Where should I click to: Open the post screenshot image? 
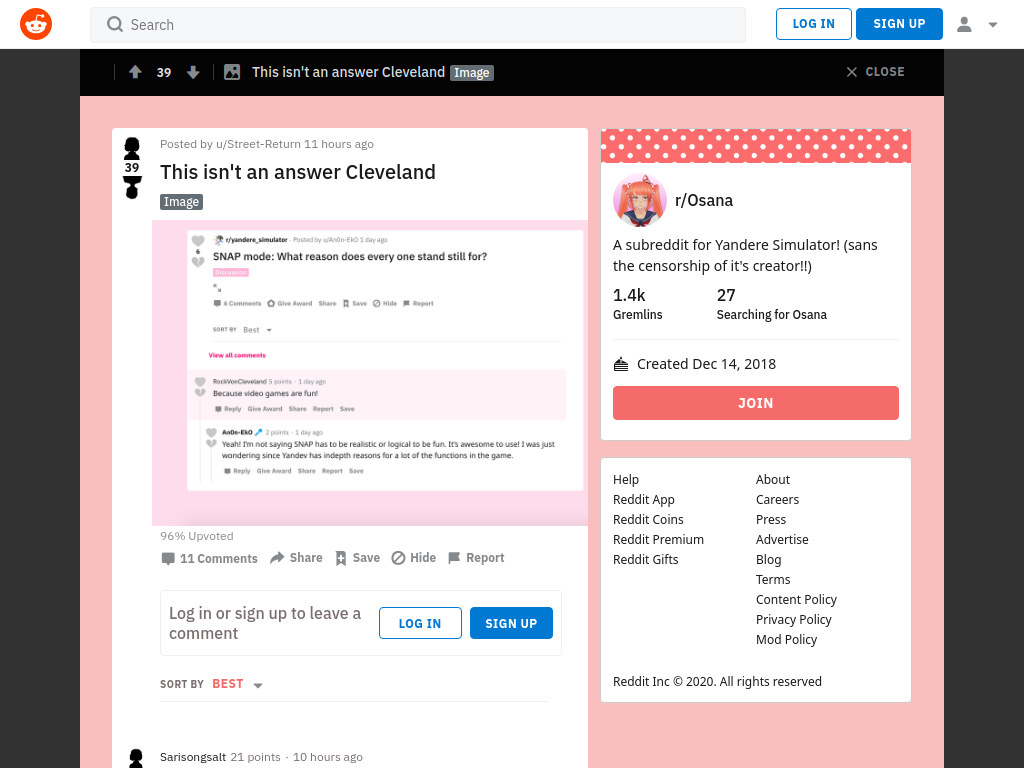(370, 373)
